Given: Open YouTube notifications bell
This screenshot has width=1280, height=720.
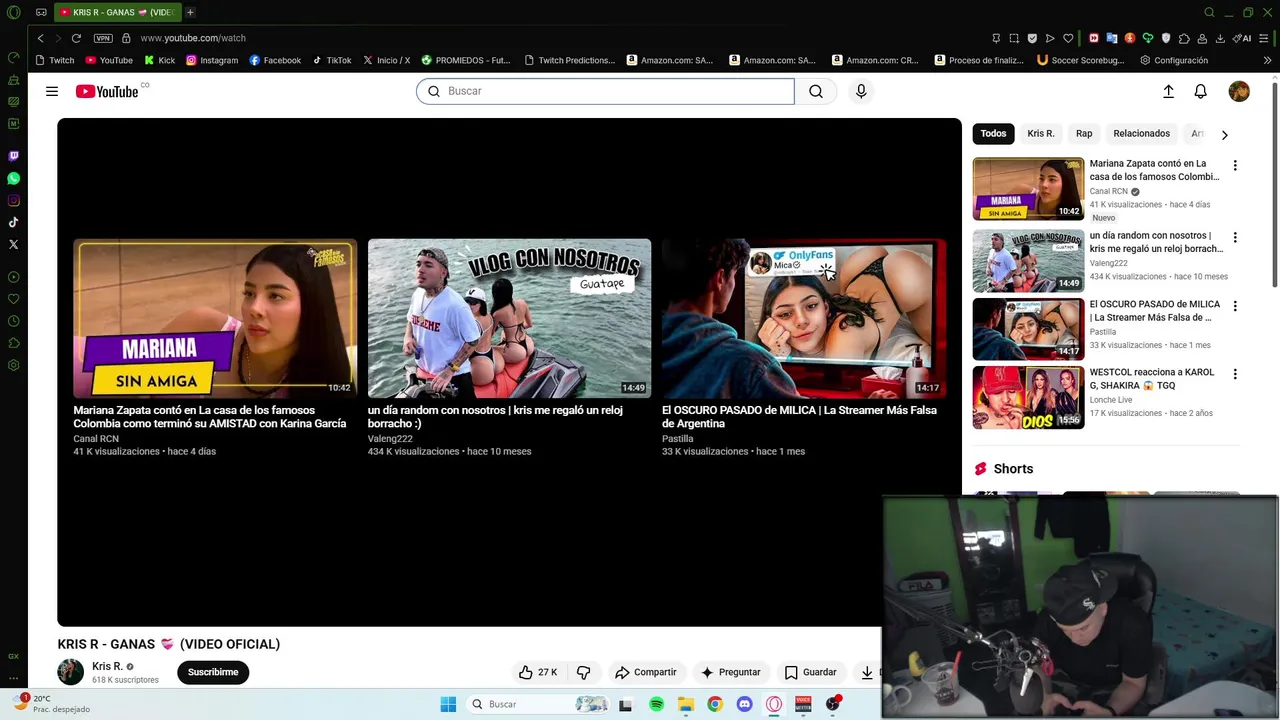Looking at the screenshot, I should coord(1201,91).
